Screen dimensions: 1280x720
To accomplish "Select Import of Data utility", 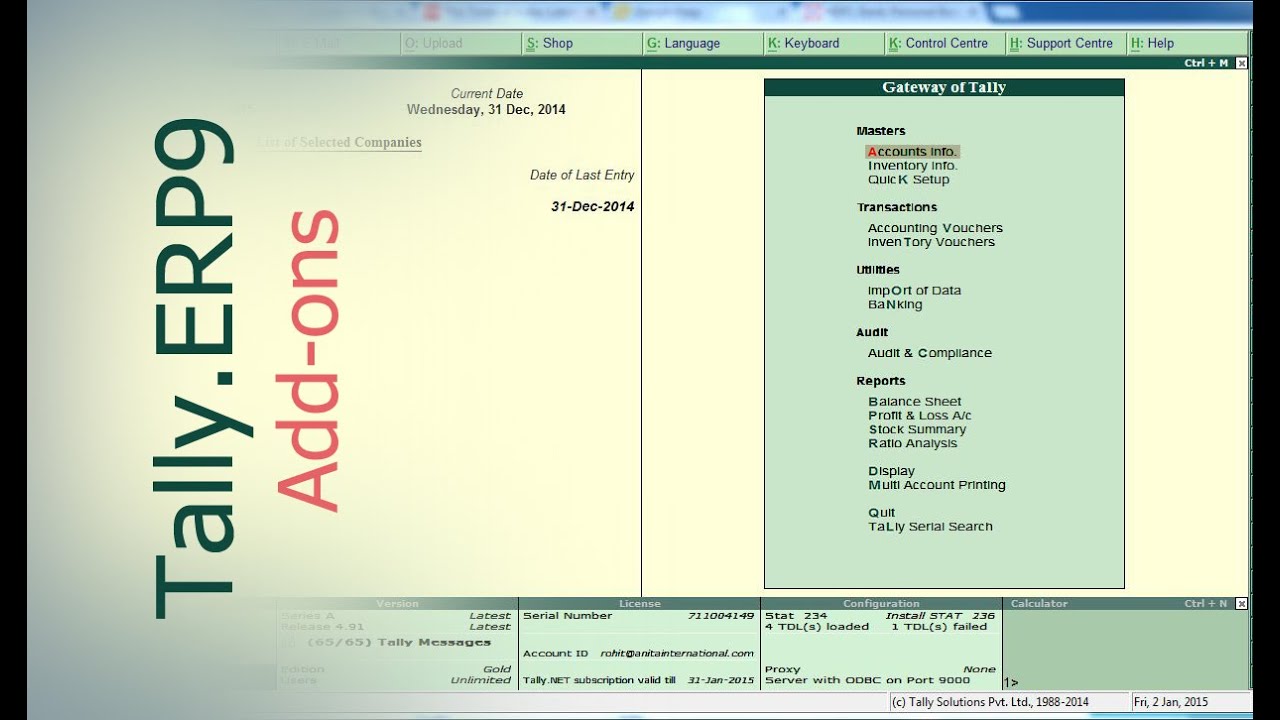I will click(x=914, y=291).
